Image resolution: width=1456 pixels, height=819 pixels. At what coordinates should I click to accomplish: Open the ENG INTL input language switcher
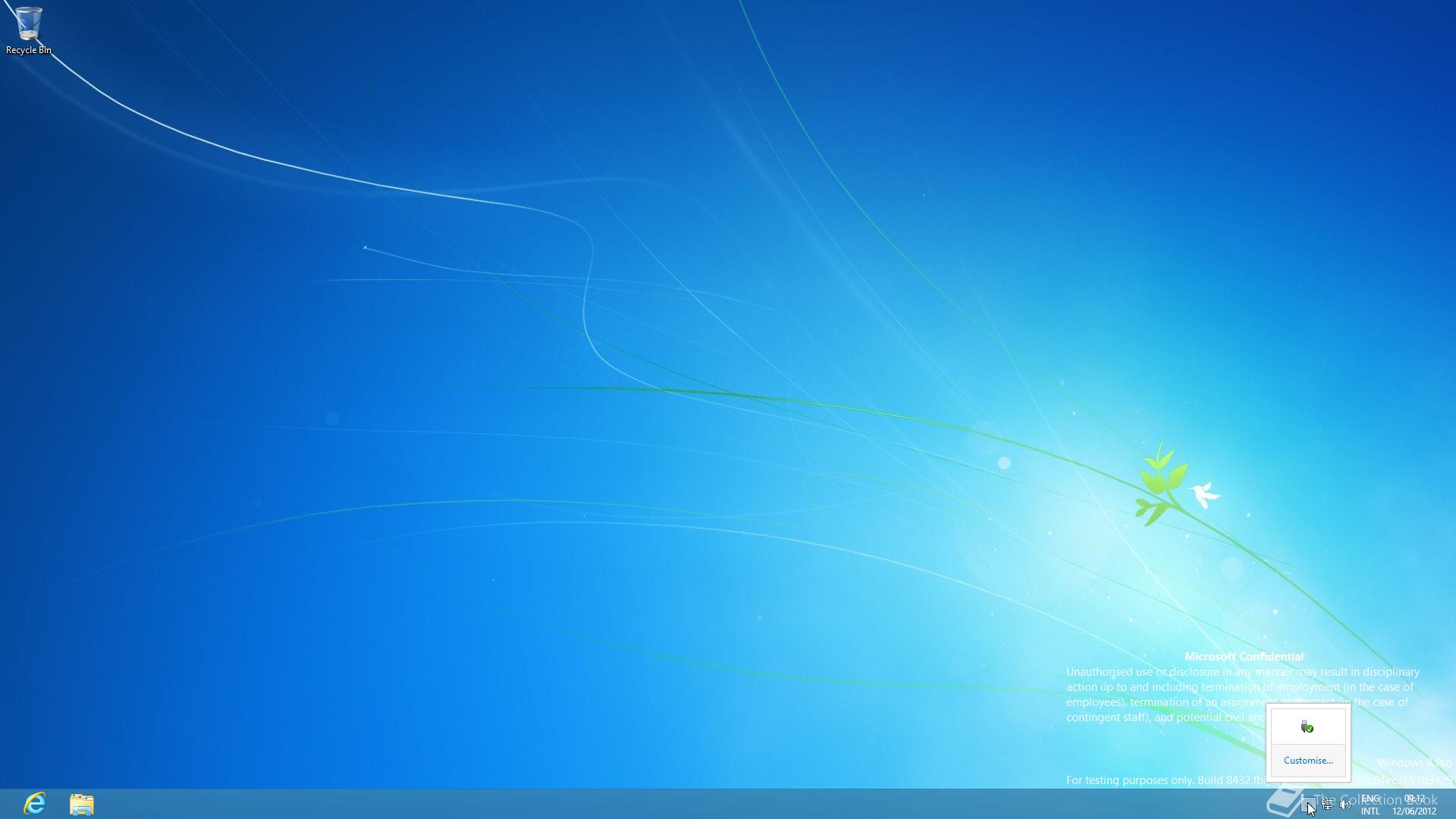pos(1370,805)
